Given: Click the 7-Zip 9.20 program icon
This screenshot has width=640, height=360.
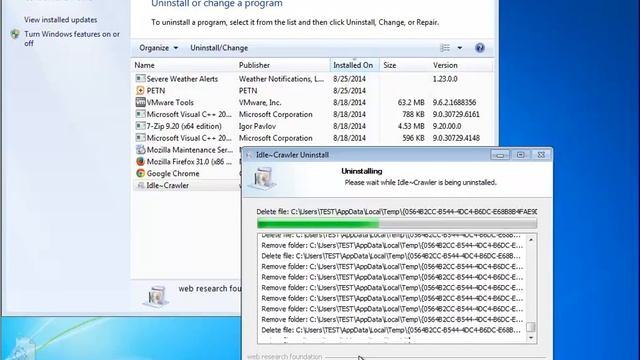Looking at the screenshot, I should pos(140,126).
